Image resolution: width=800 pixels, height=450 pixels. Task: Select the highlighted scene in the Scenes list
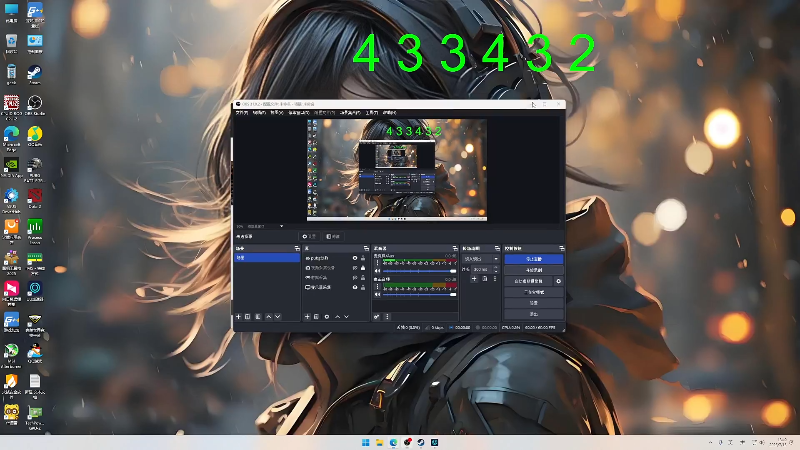tap(267, 258)
